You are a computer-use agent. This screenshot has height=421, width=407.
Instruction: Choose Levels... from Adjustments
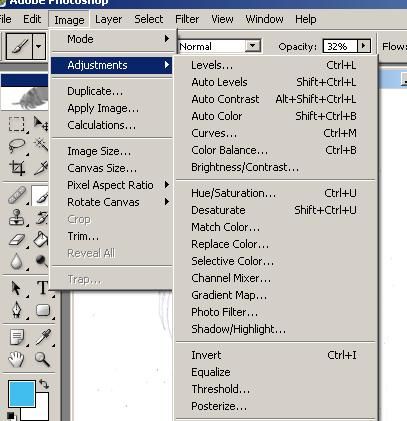tap(275, 65)
